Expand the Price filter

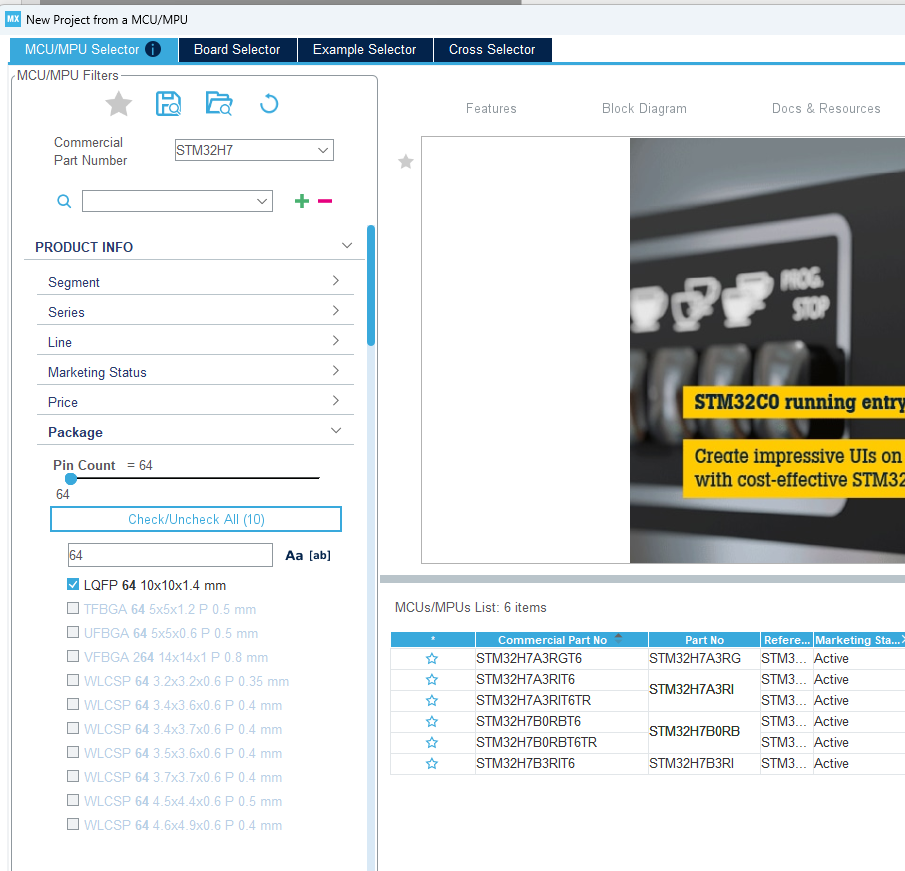[x=335, y=401]
